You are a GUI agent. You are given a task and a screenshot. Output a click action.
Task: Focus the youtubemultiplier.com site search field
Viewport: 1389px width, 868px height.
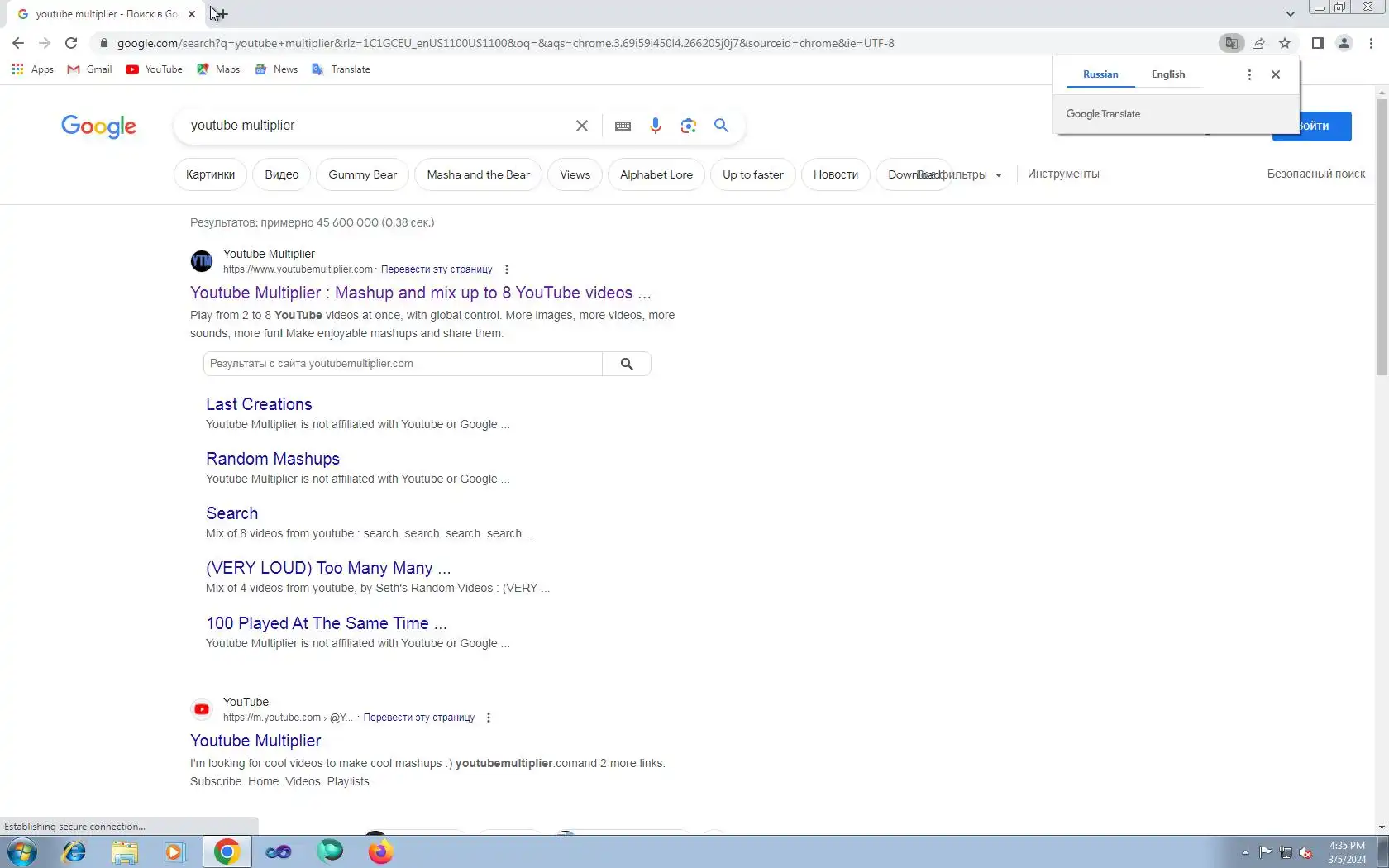pos(403,364)
